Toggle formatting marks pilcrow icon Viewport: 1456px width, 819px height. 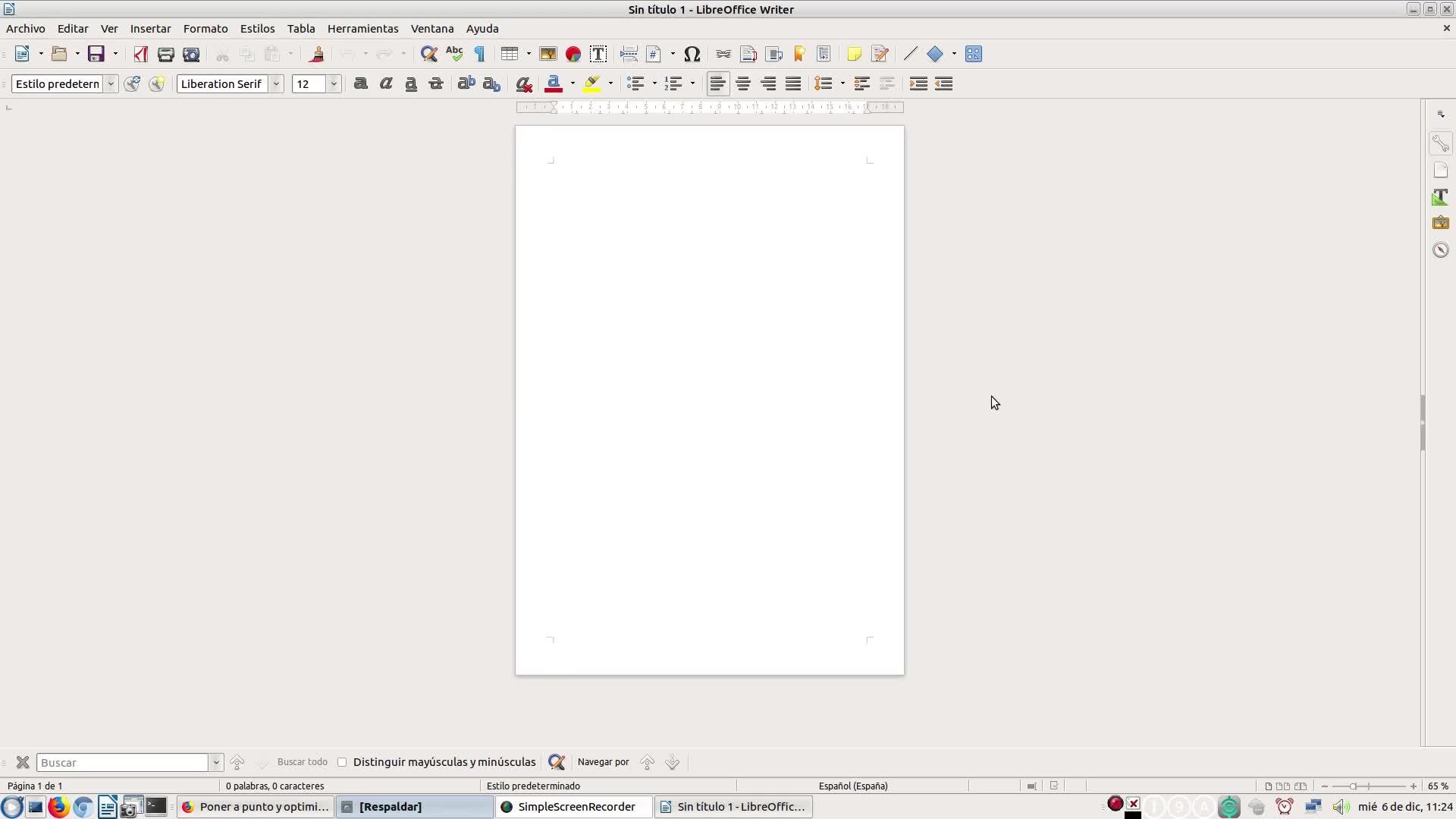pos(479,54)
